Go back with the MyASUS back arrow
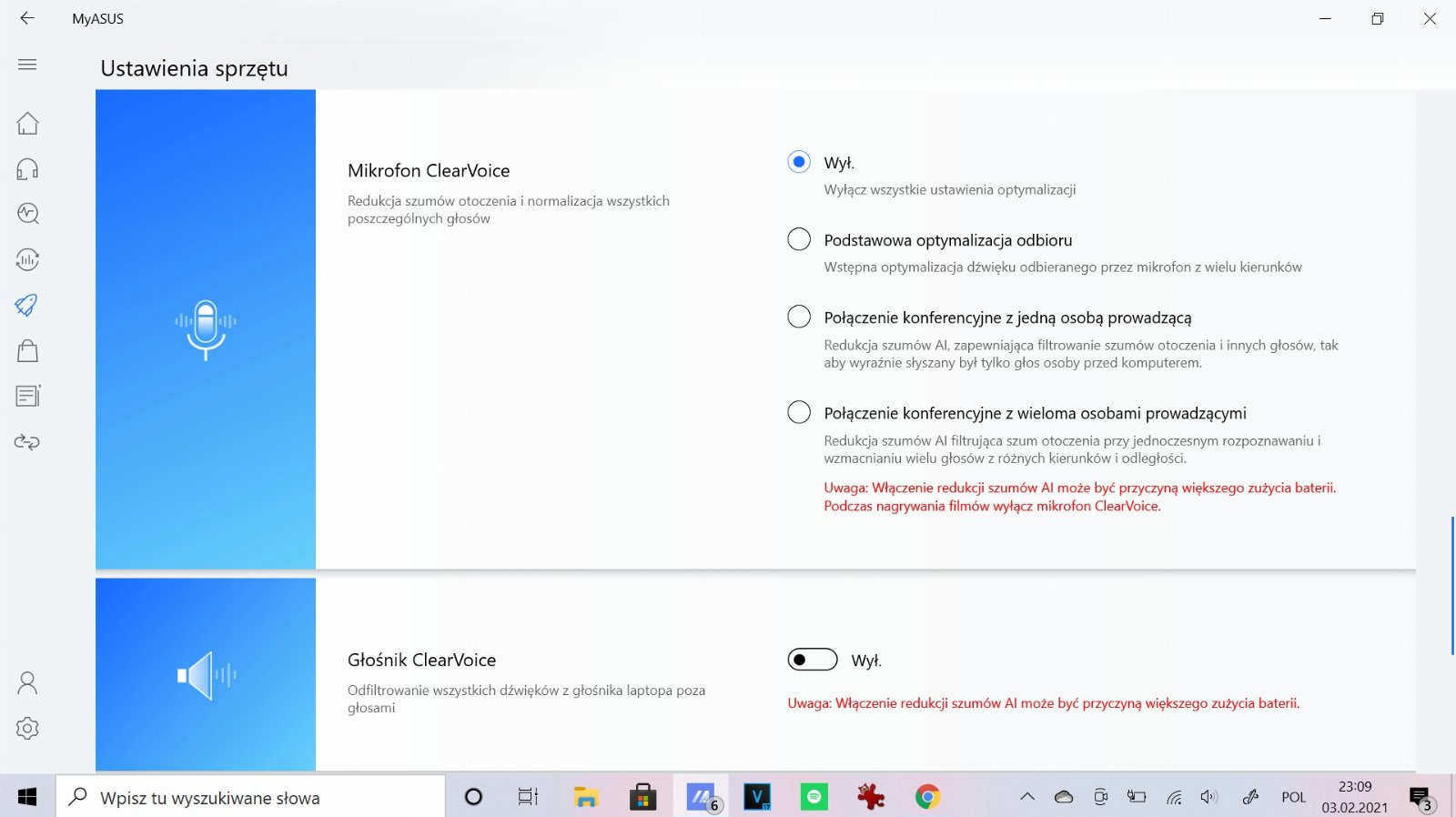1456x817 pixels. click(x=27, y=18)
